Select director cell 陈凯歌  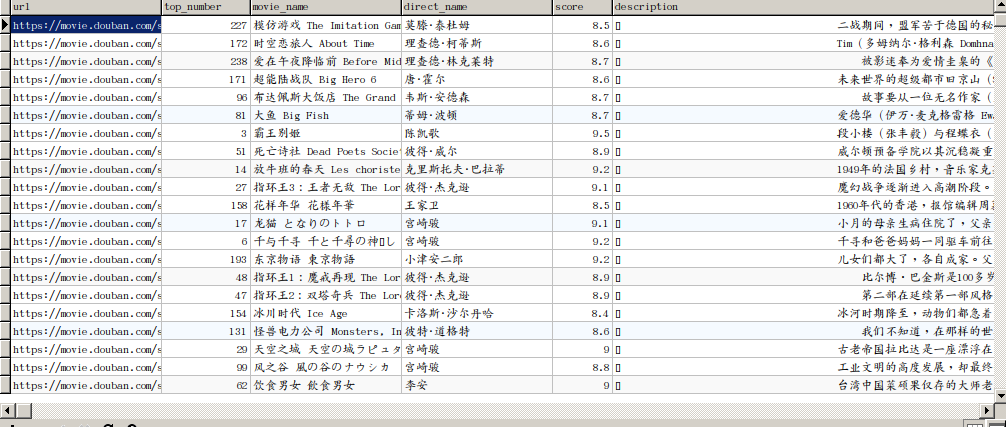pyautogui.click(x=477, y=133)
